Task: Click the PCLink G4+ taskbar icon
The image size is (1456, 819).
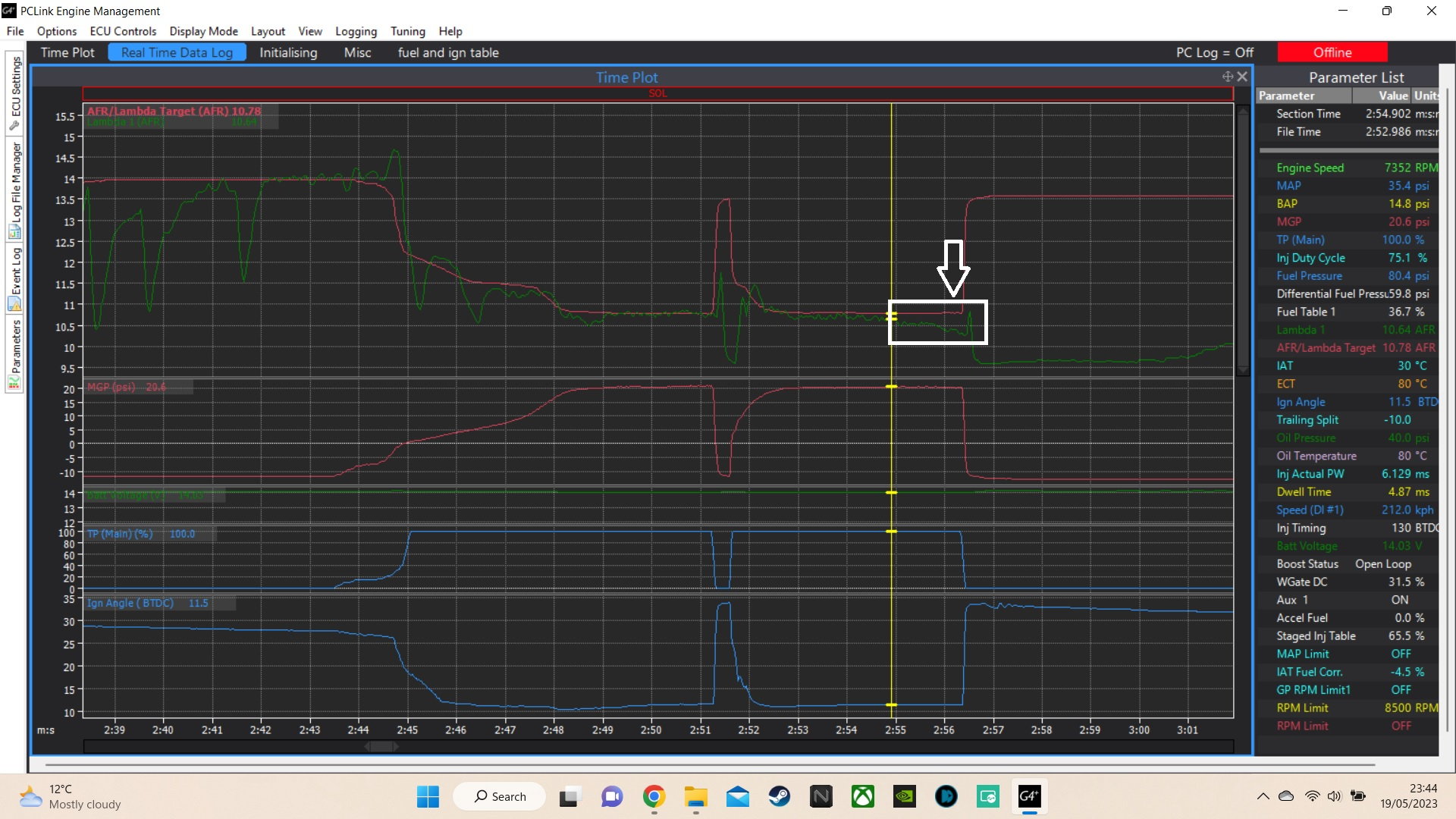Action: tap(1029, 796)
